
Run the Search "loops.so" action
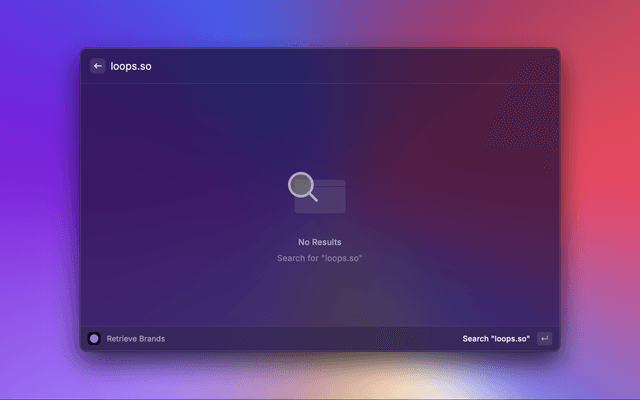coord(496,338)
